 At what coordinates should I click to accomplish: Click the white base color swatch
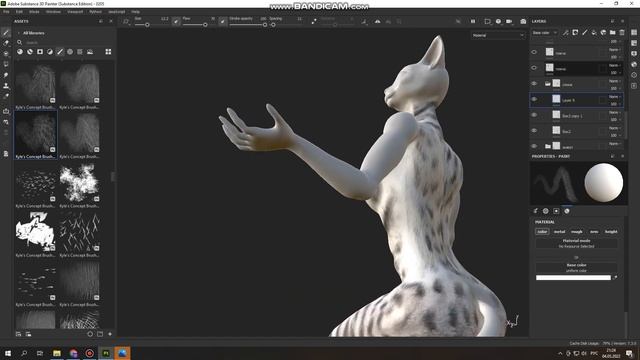(573, 278)
